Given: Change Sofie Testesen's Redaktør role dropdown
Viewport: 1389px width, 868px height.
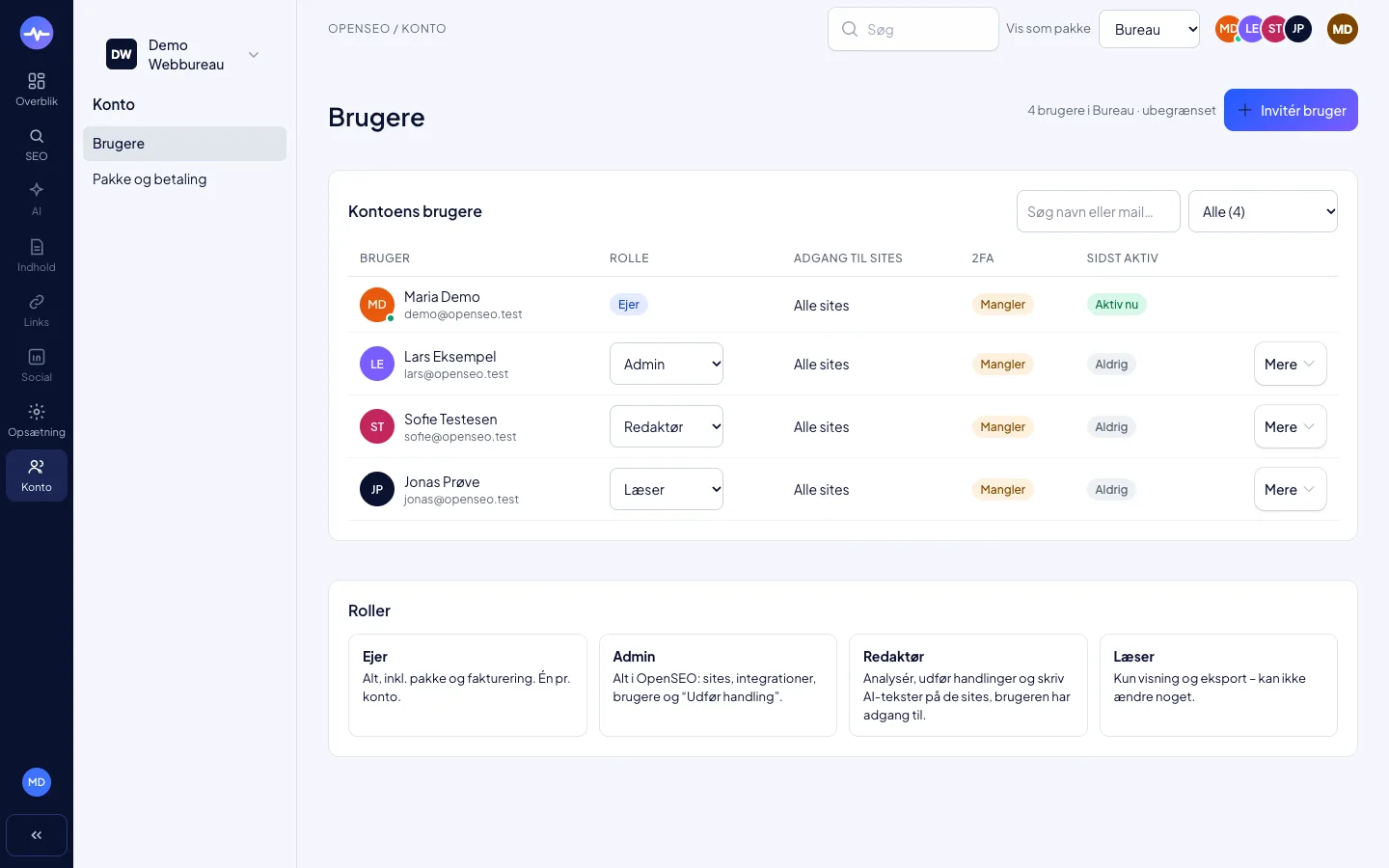Looking at the screenshot, I should tap(667, 426).
